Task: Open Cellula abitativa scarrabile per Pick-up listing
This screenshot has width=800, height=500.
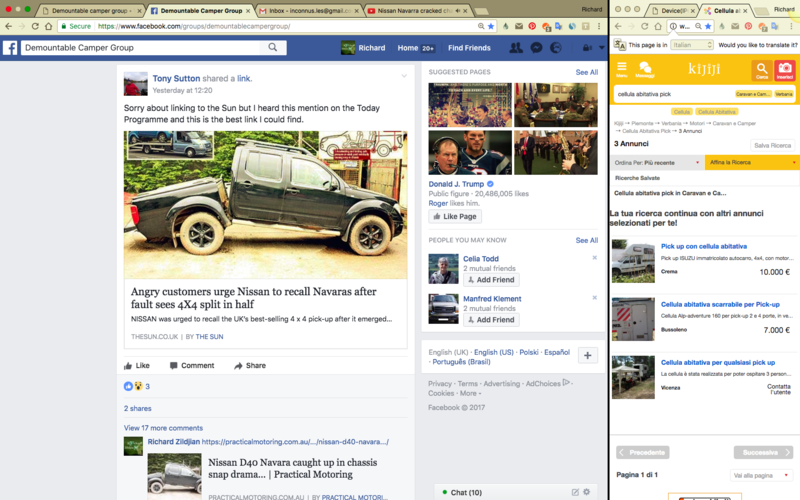Action: click(720, 304)
